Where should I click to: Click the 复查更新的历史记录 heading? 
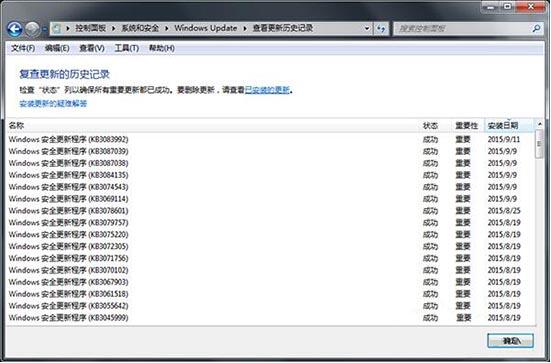64,74
